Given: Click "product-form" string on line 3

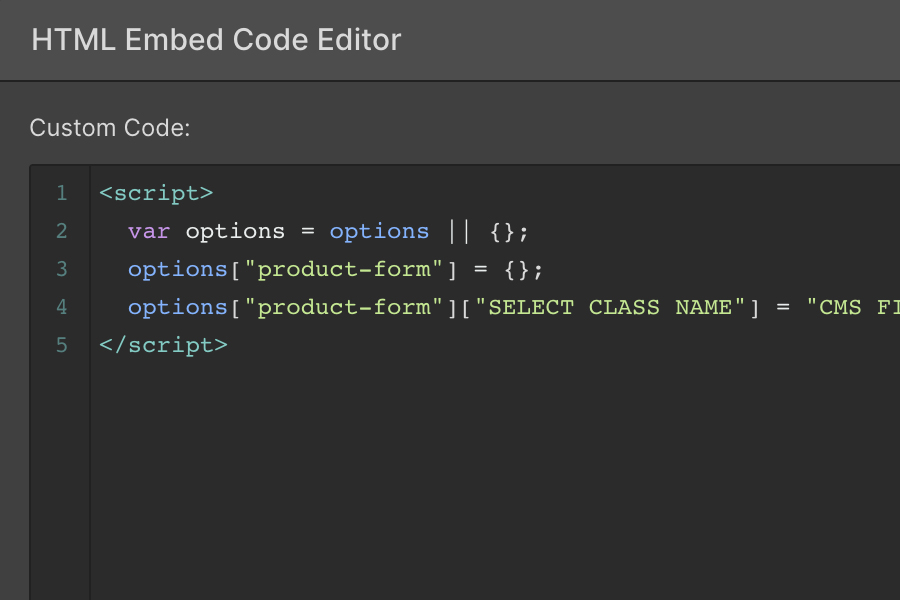Looking at the screenshot, I should (344, 269).
